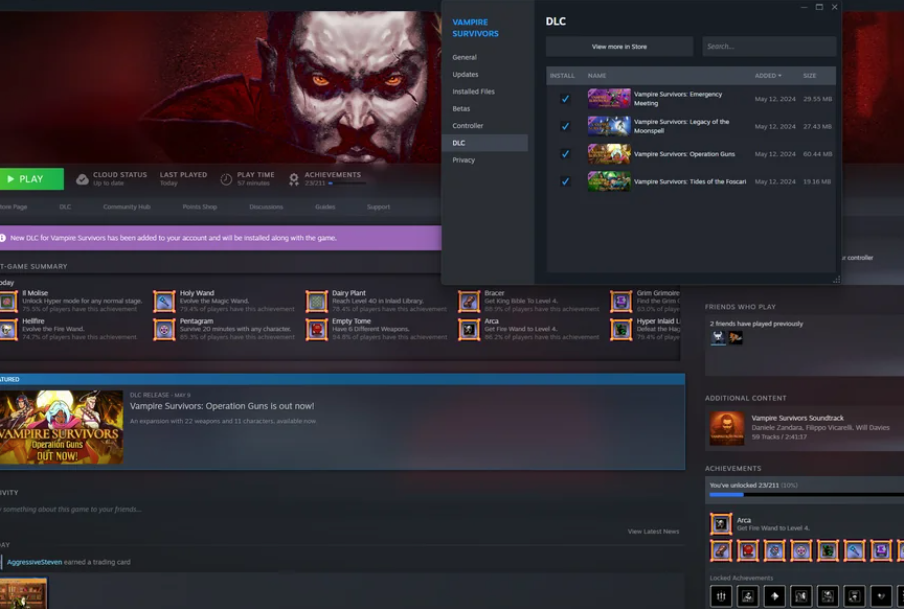This screenshot has width=904, height=609.
Task: Click the Tides of the Foscari DLC thumbnail
Action: click(x=609, y=182)
